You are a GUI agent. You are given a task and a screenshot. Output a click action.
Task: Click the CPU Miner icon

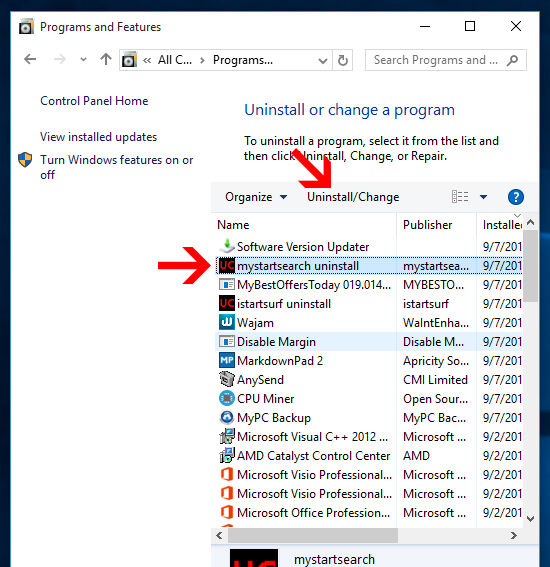pyautogui.click(x=227, y=398)
